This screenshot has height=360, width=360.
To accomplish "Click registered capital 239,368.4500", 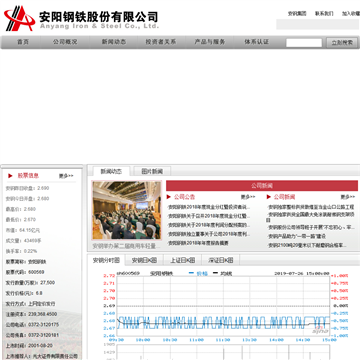I will [x=43, y=314].
